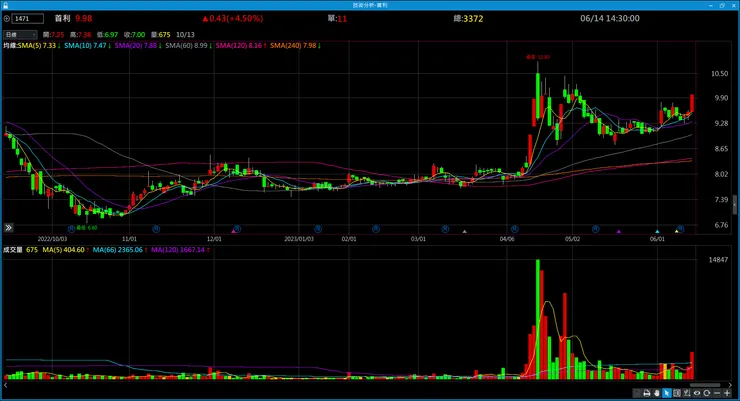Click the month marker after 03/01
Viewport: 740px width, 401px height.
445,229
